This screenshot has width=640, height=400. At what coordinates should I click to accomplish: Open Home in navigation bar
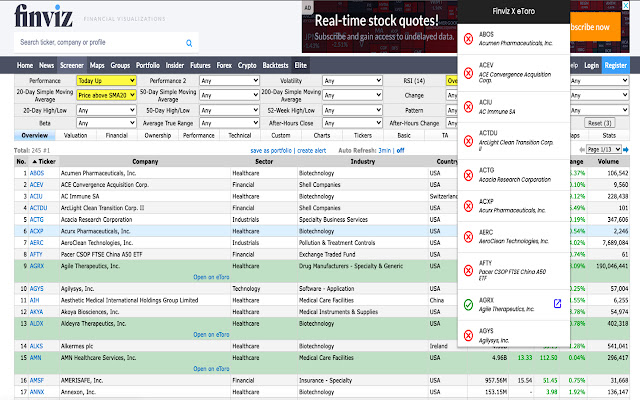(25, 65)
